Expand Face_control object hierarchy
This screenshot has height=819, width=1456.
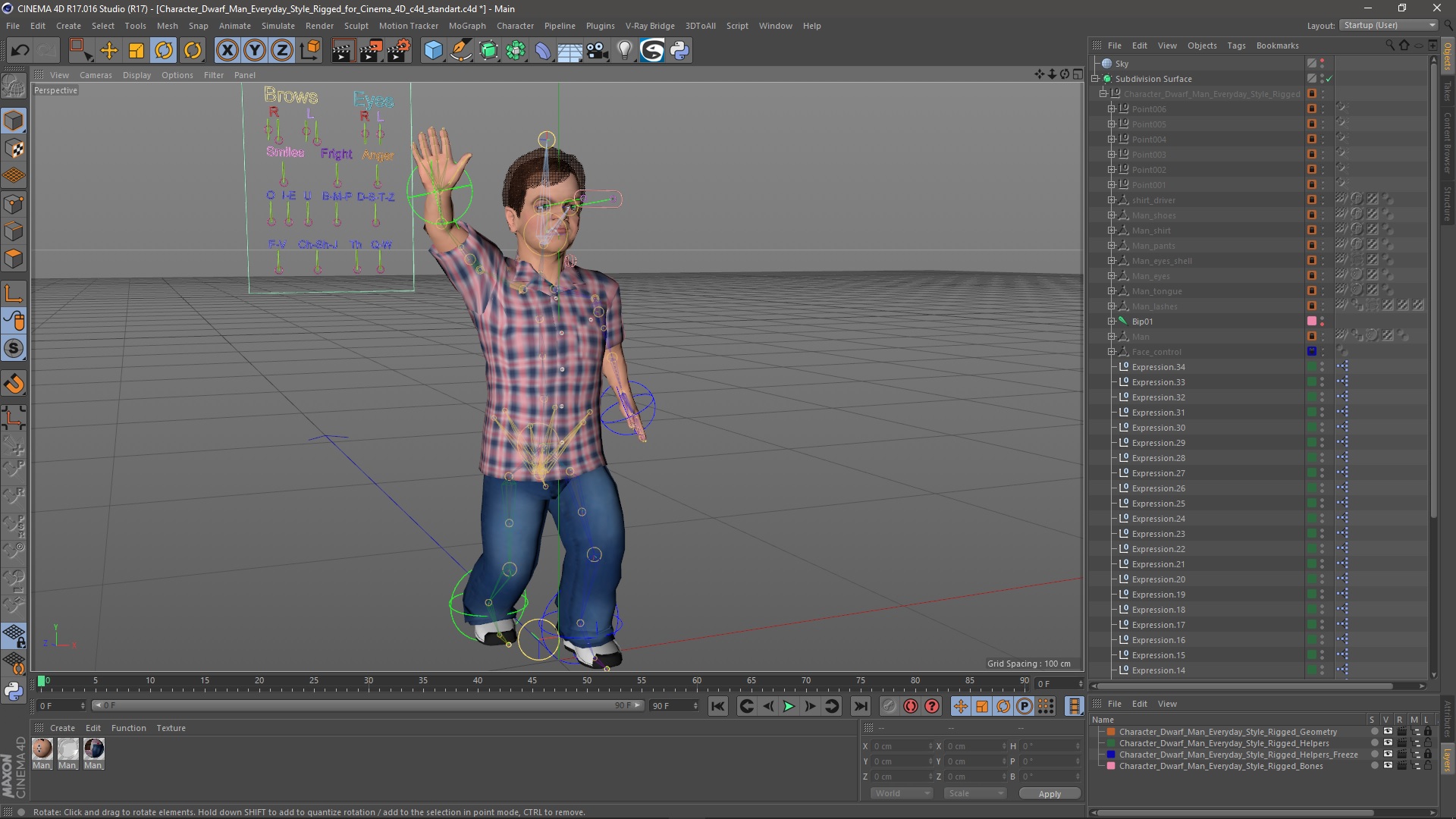point(1111,352)
